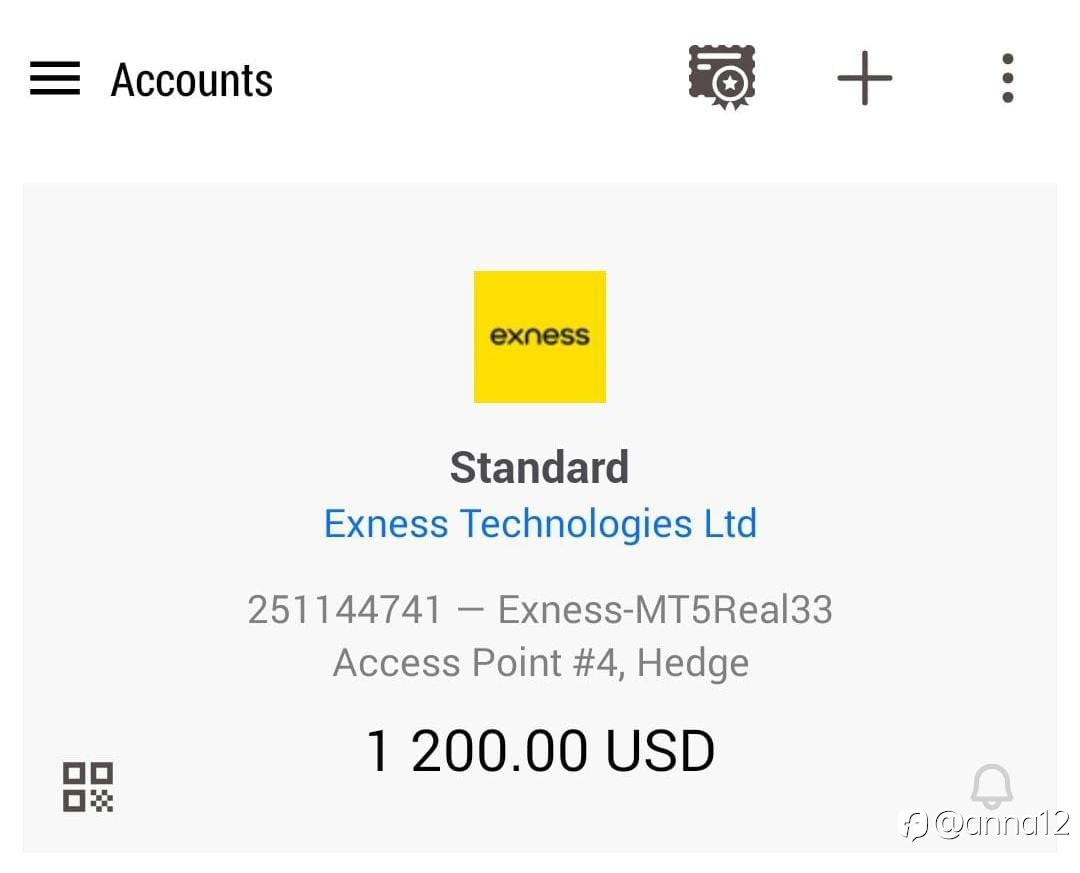Click account number 251144741

[344, 609]
